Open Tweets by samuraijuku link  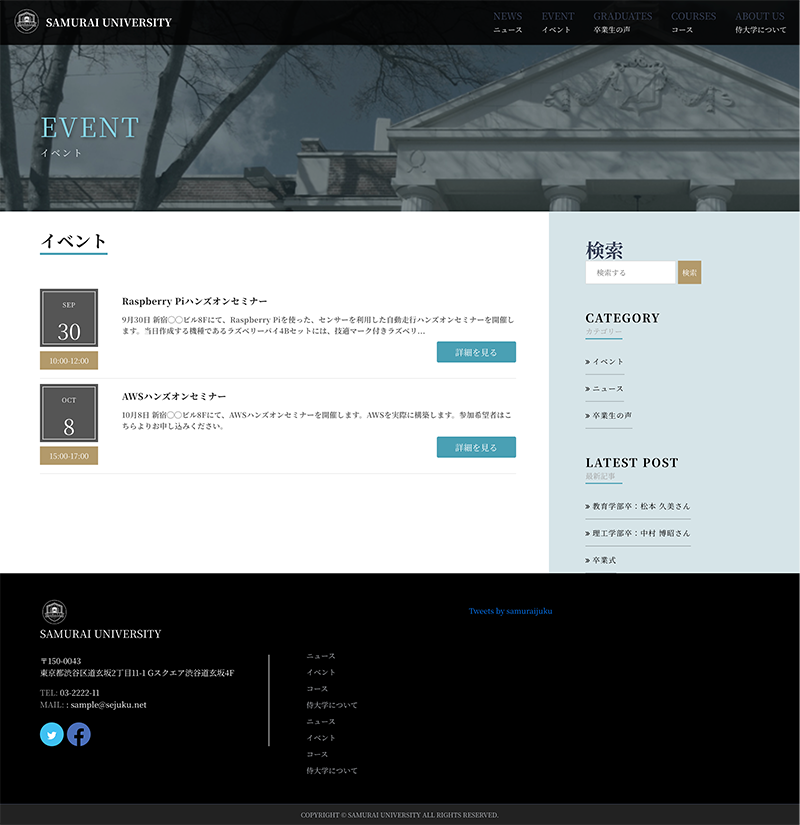click(511, 611)
